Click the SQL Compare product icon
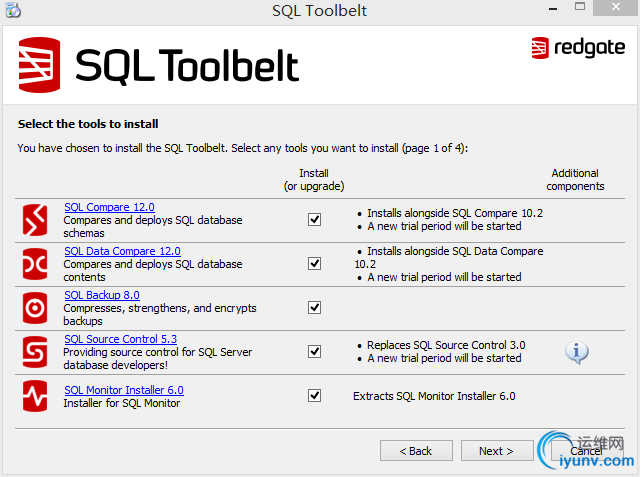Viewport: 640px width, 477px height. click(35, 220)
